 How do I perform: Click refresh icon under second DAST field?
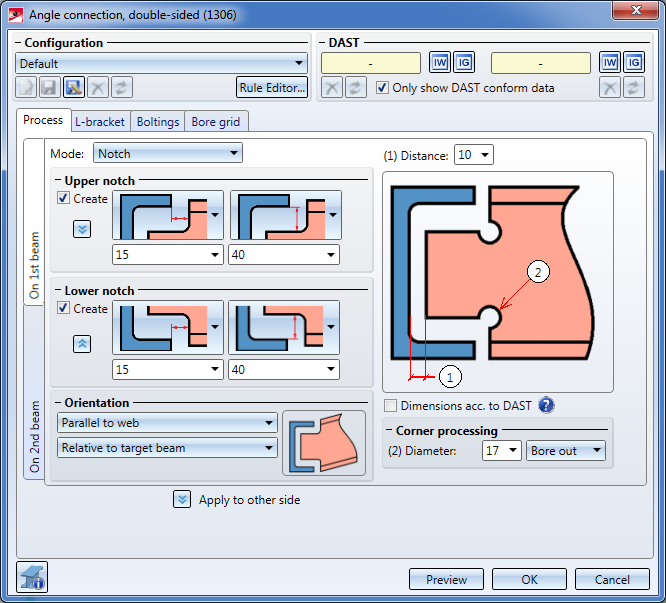pos(634,87)
